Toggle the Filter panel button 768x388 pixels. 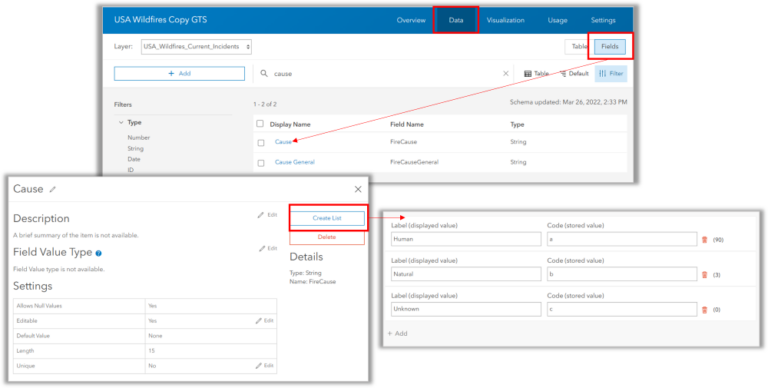click(611, 73)
